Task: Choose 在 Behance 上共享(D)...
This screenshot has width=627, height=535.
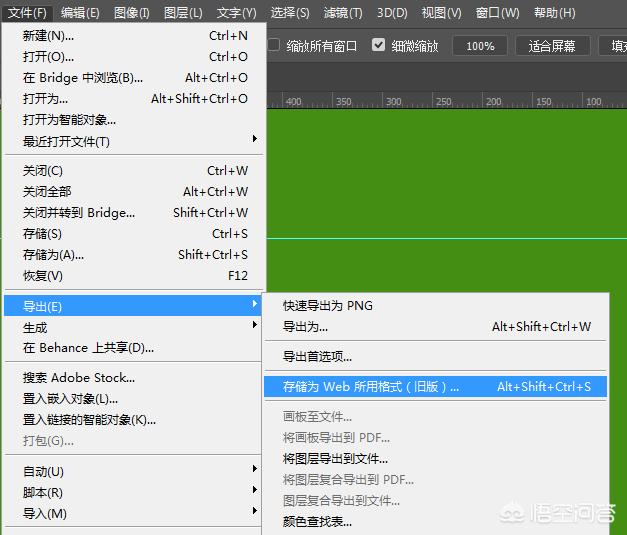Action: pyautogui.click(x=133, y=348)
